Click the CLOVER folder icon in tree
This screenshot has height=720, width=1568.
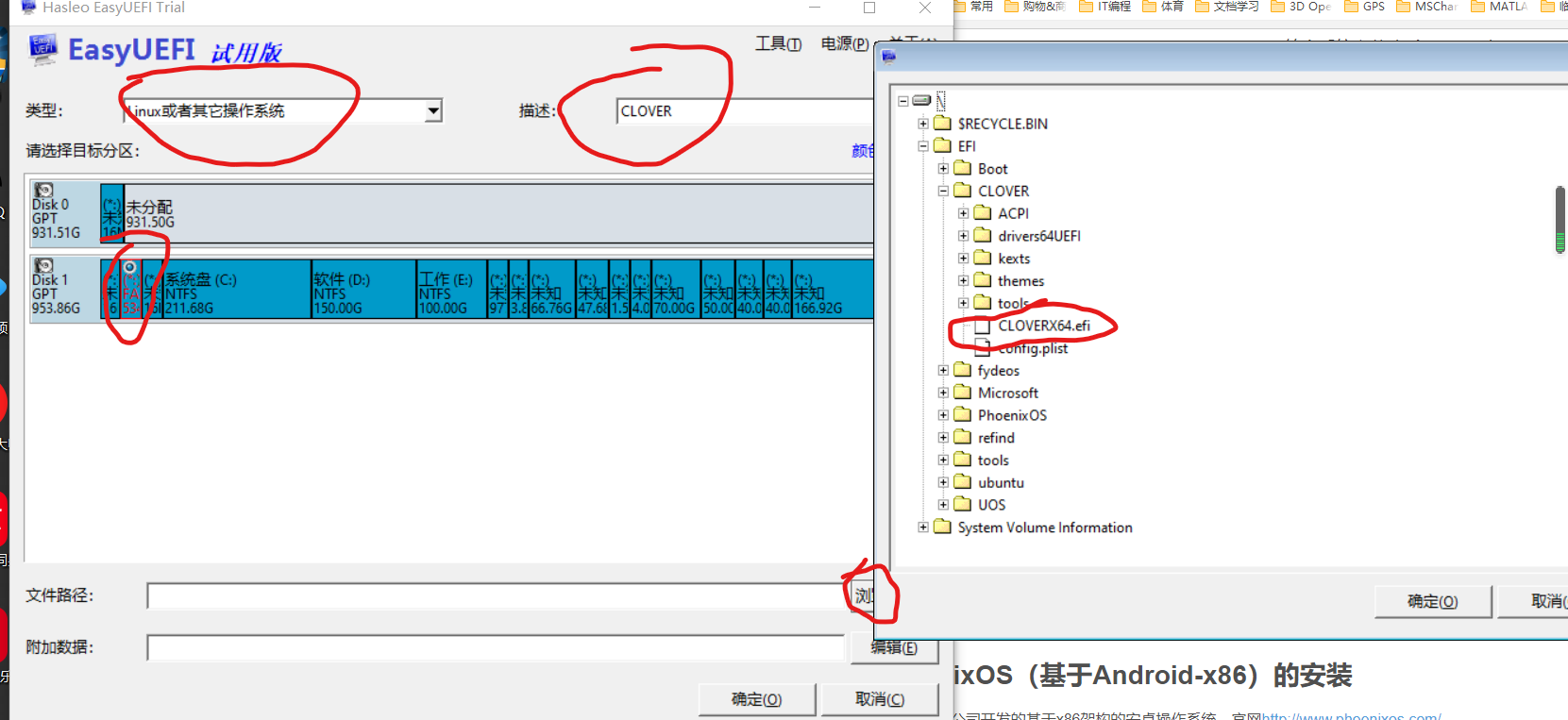(x=963, y=191)
